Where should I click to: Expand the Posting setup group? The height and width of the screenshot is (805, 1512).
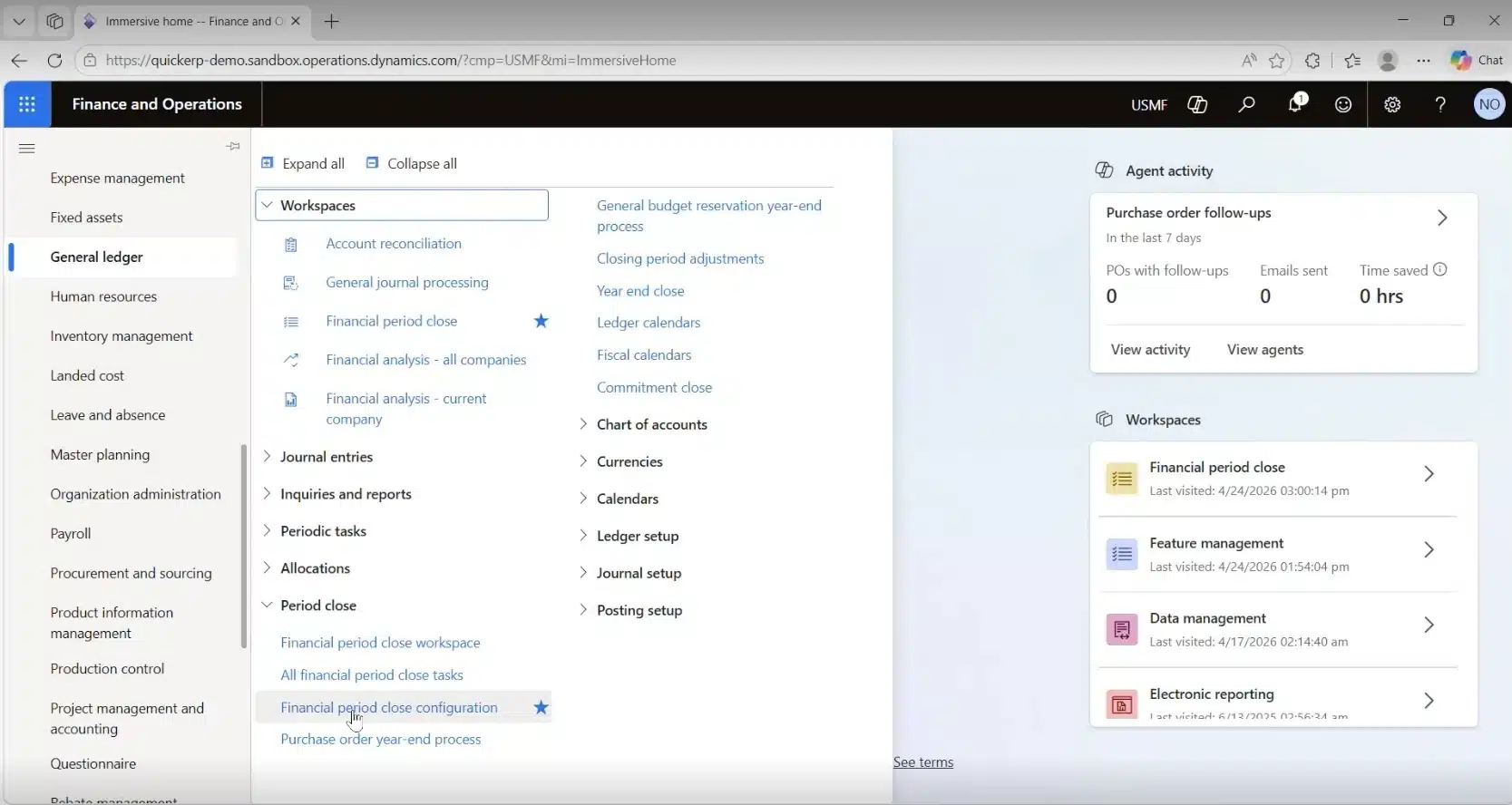583,610
